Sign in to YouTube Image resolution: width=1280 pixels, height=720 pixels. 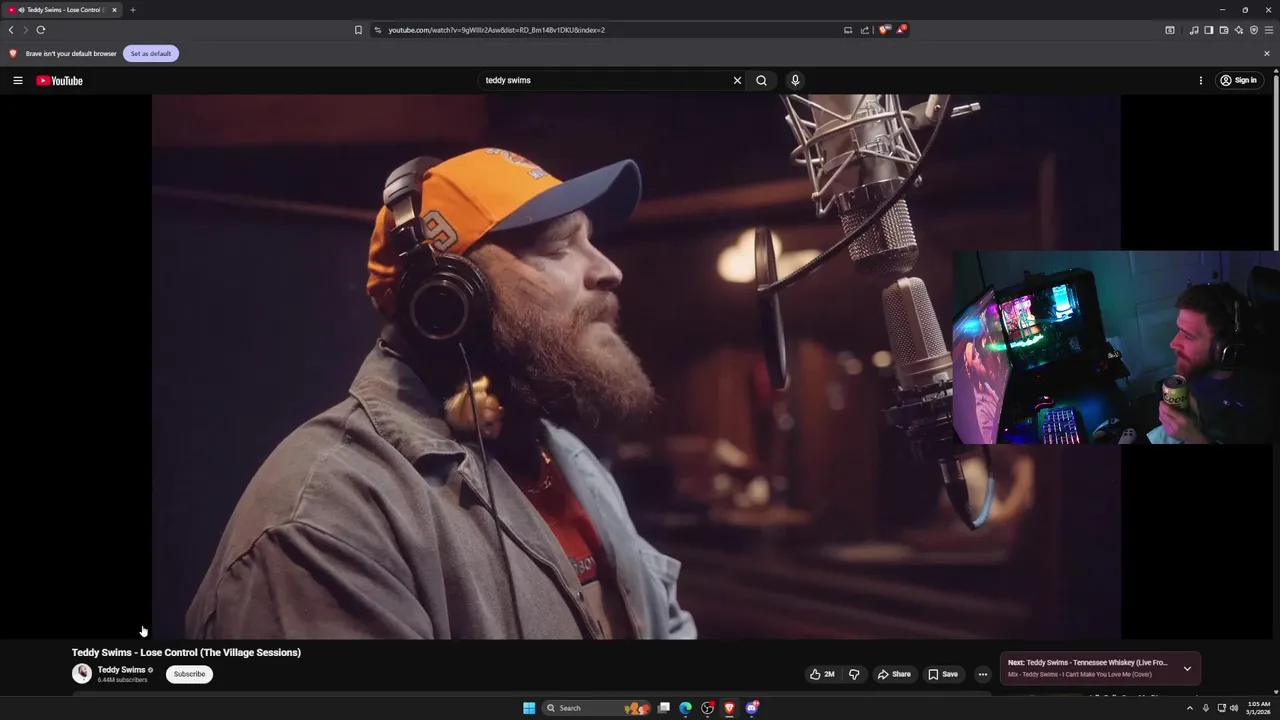coord(1238,80)
